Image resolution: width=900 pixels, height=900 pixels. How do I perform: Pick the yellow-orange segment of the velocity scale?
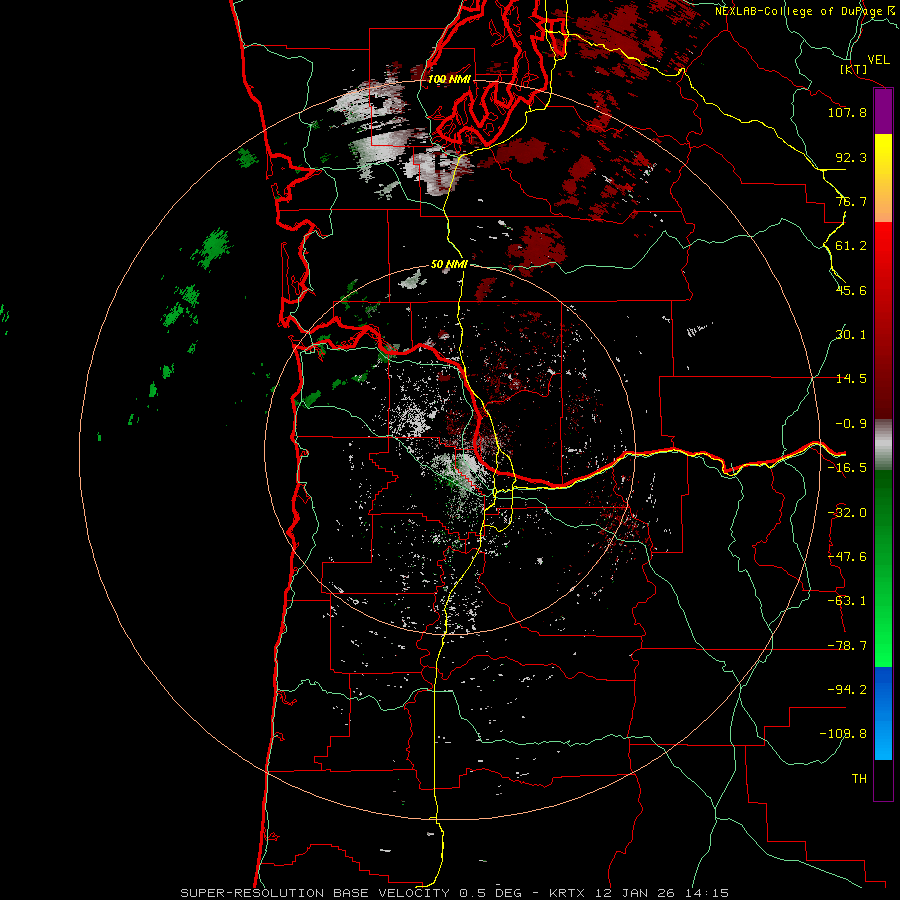[883, 178]
